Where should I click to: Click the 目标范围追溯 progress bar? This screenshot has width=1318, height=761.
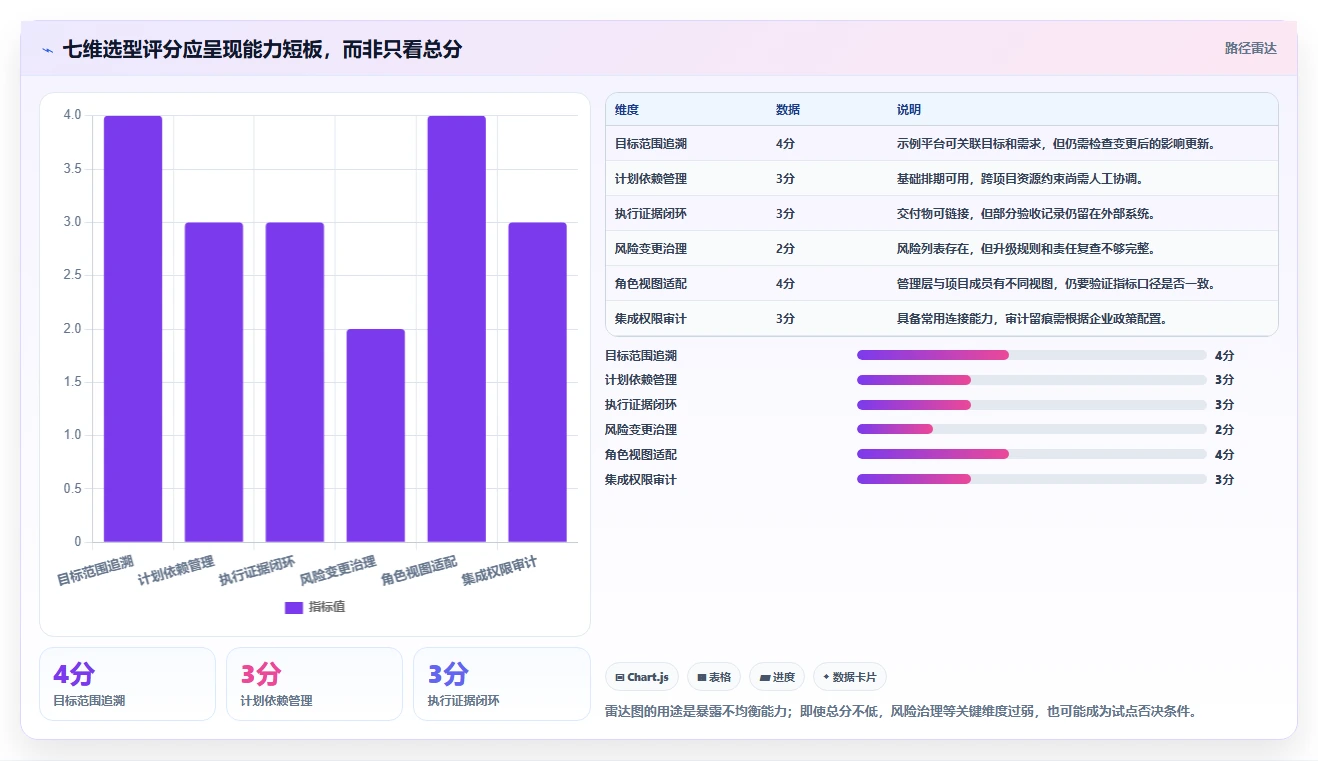[1032, 355]
